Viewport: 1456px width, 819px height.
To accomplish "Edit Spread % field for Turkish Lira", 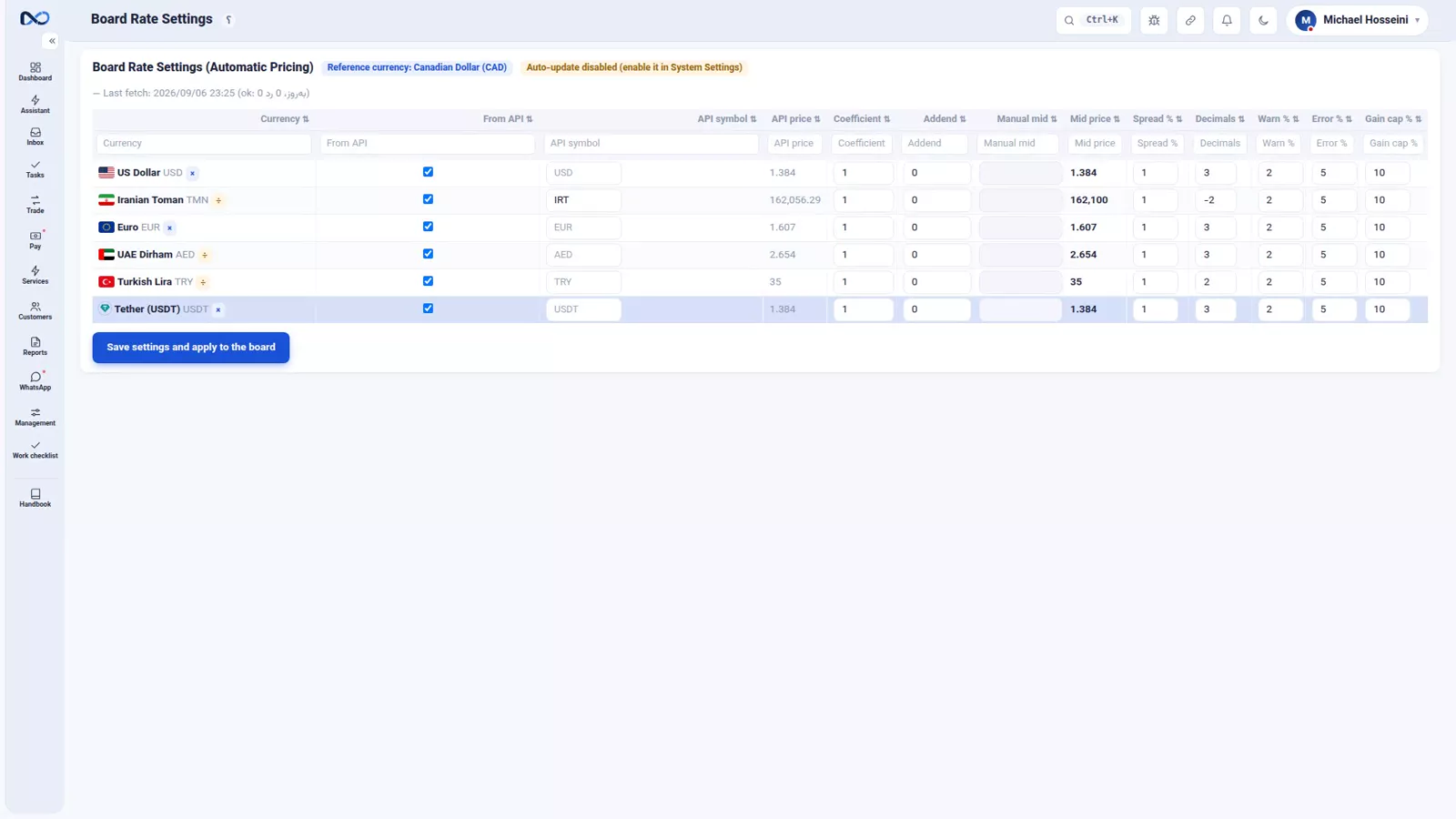I will (1156, 282).
